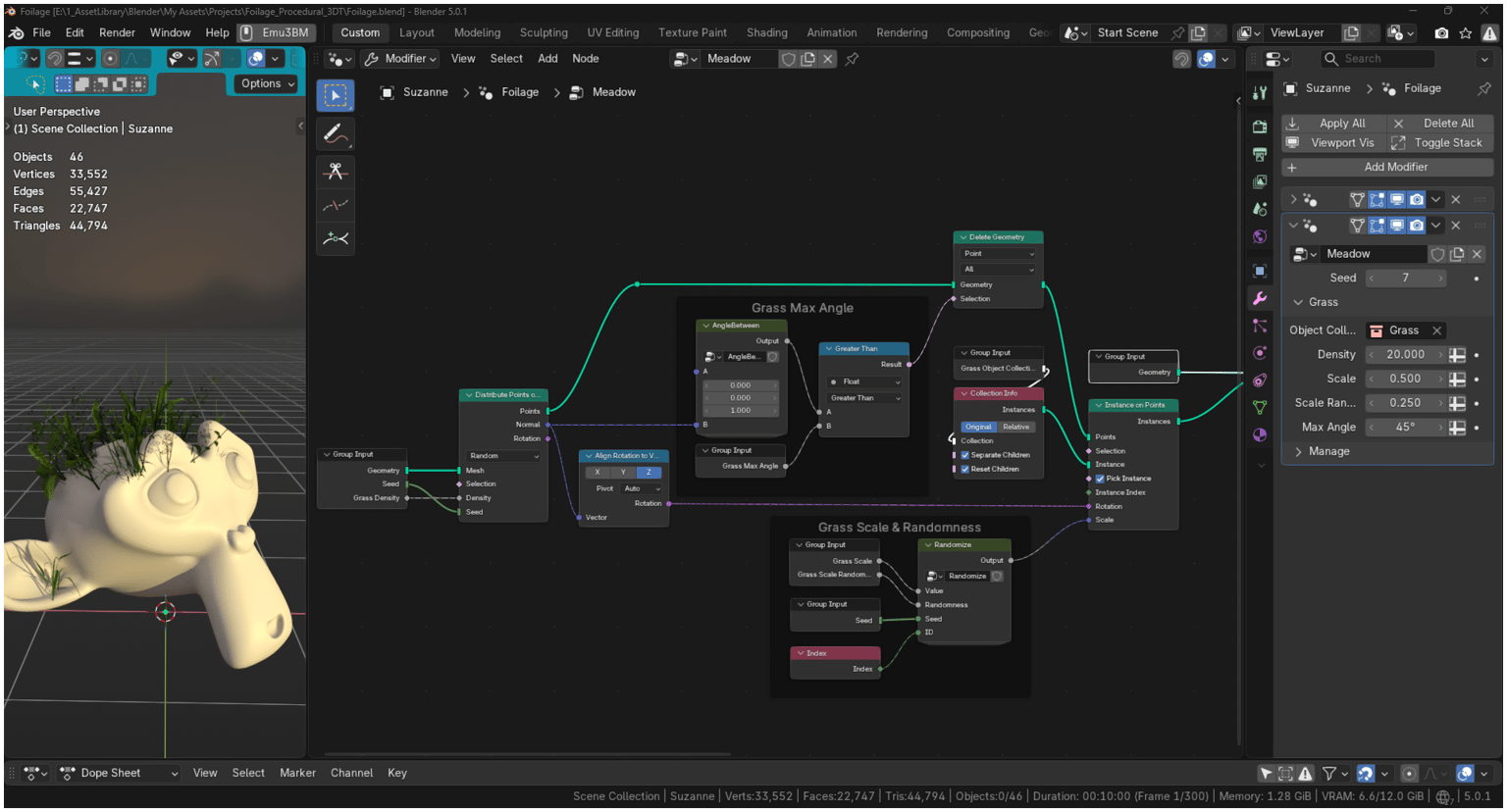The image size is (1507, 812).
Task: Open the Options dropdown in the viewport header
Action: [x=268, y=83]
